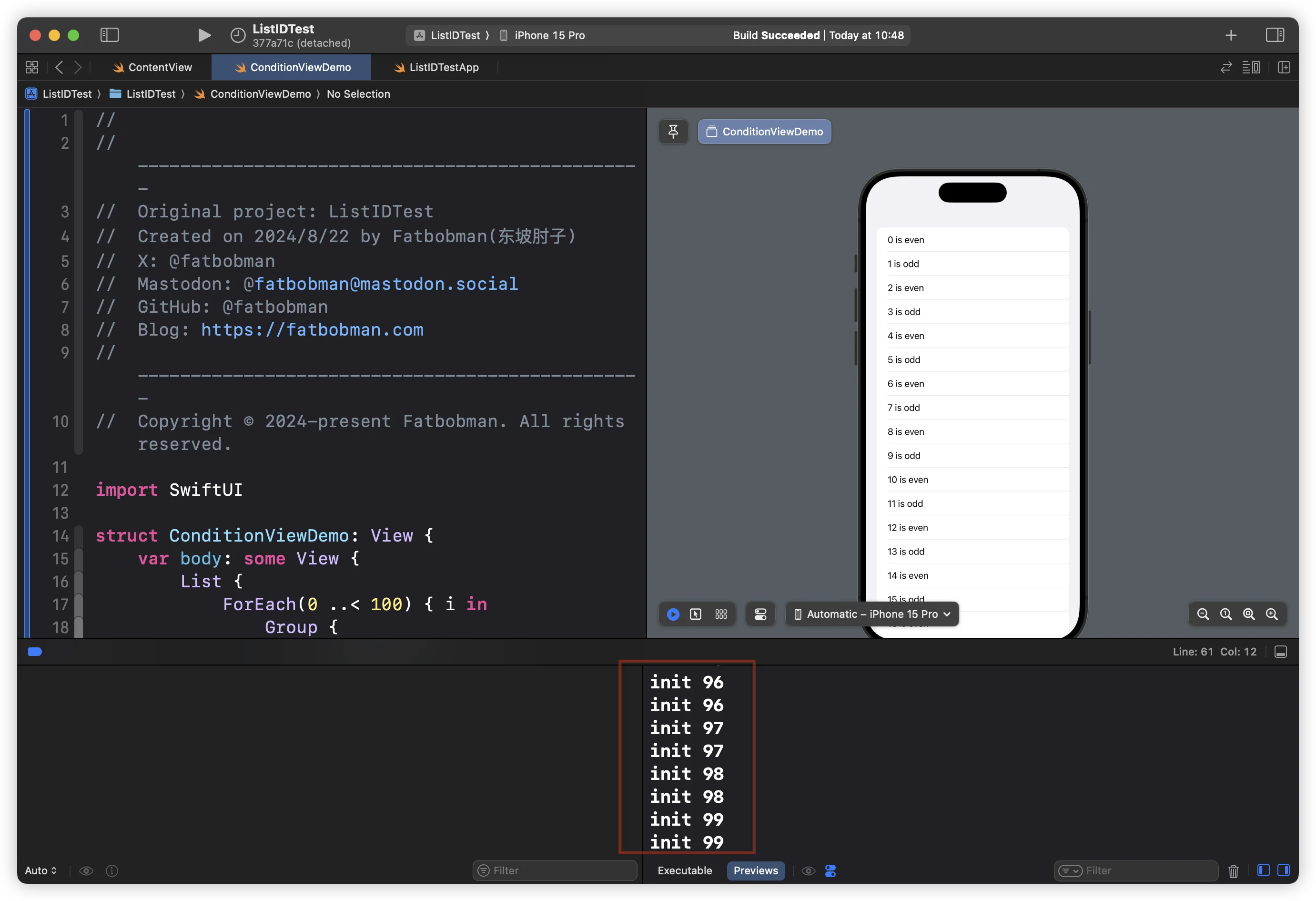Switch to Selectable preview mode
The image size is (1316, 901).
pyautogui.click(x=696, y=614)
